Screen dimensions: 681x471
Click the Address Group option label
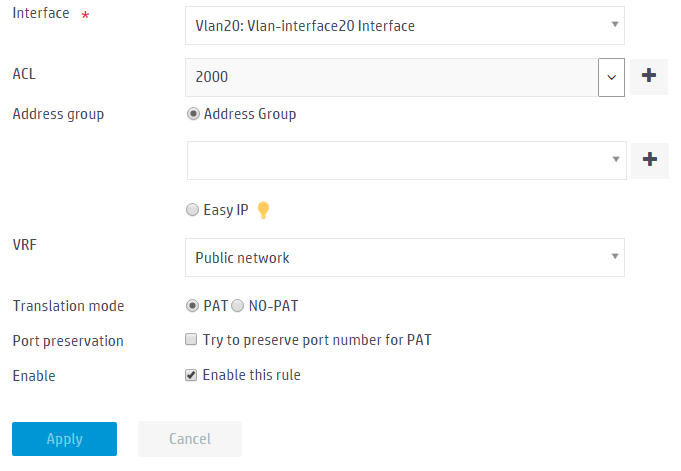(x=250, y=114)
